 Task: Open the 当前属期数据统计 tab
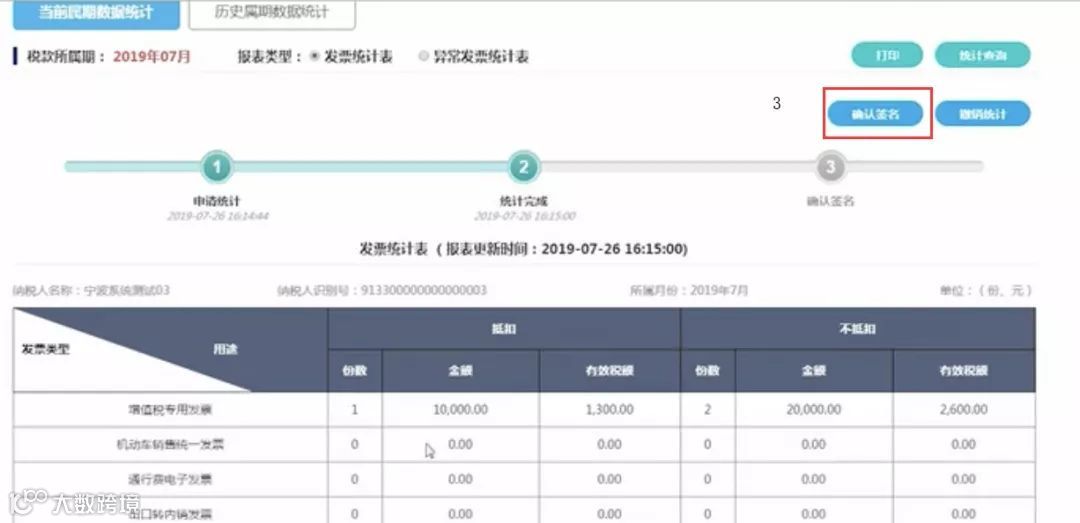pyautogui.click(x=96, y=14)
